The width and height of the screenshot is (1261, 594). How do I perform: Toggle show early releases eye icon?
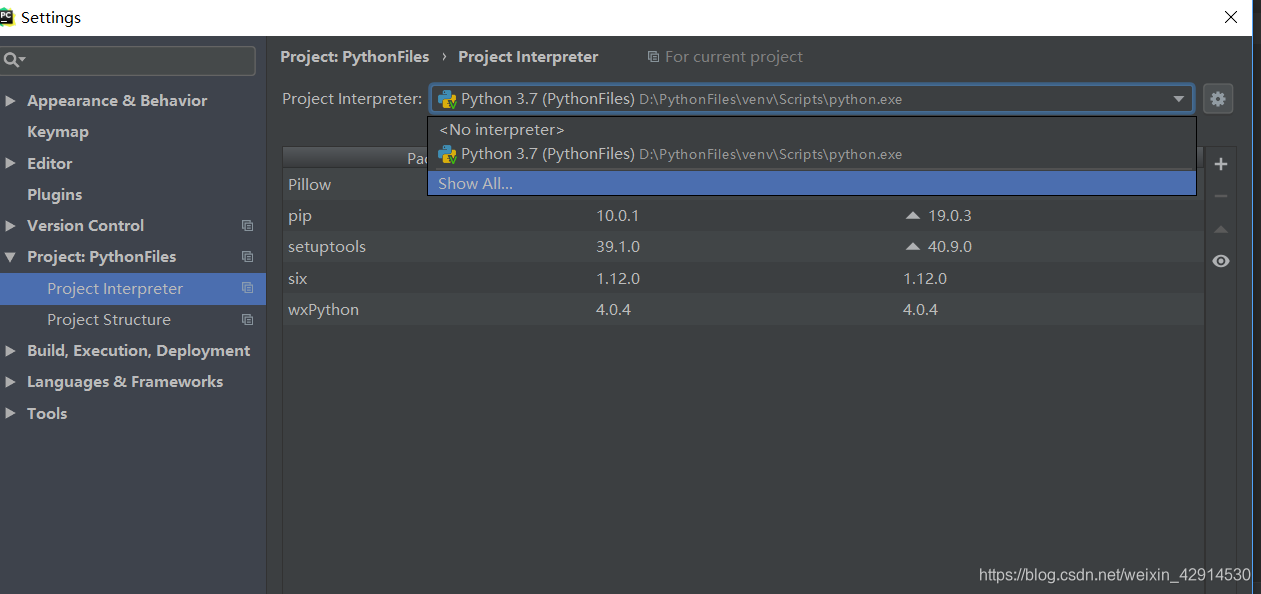1220,261
